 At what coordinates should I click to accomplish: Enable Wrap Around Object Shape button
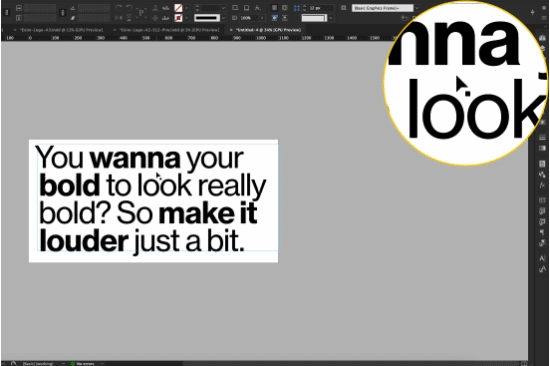coord(274,18)
